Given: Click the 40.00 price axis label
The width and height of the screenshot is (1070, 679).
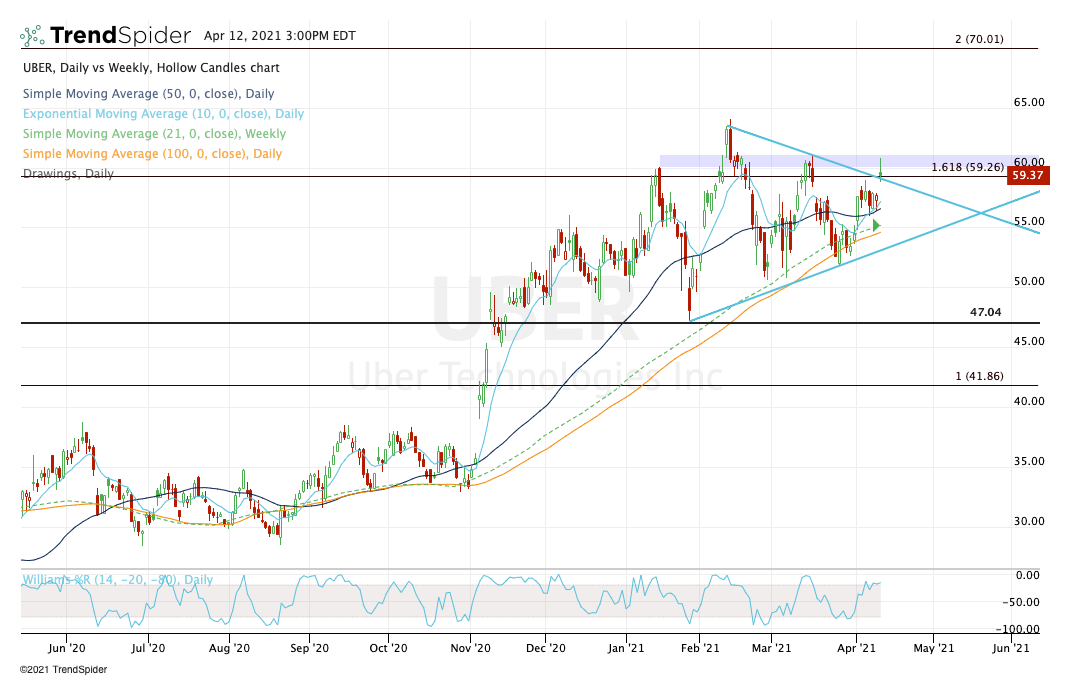Looking at the screenshot, I should (x=1028, y=401).
